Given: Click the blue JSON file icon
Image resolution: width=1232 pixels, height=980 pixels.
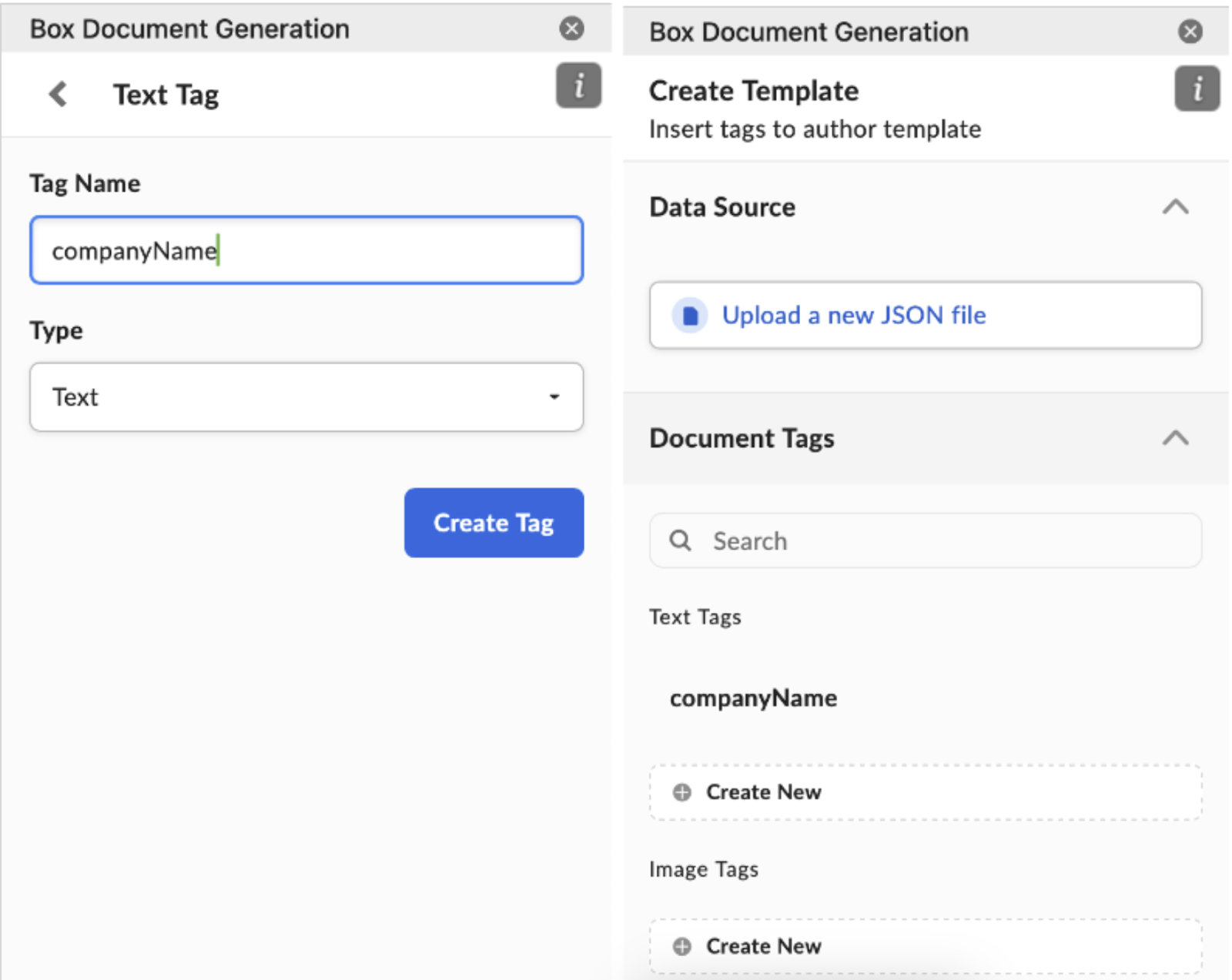Looking at the screenshot, I should (x=690, y=316).
